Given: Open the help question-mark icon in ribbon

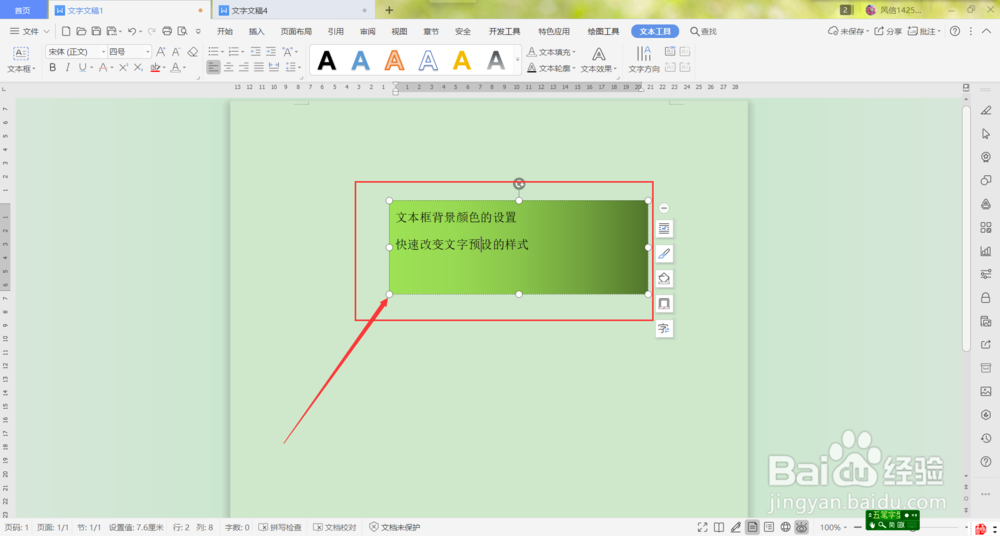Looking at the screenshot, I should [x=955, y=31].
